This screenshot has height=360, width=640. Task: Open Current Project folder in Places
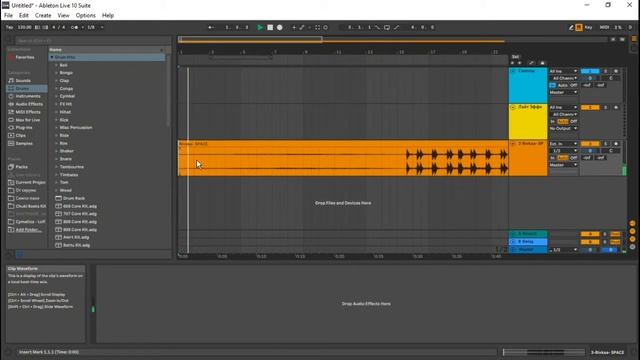(30, 182)
